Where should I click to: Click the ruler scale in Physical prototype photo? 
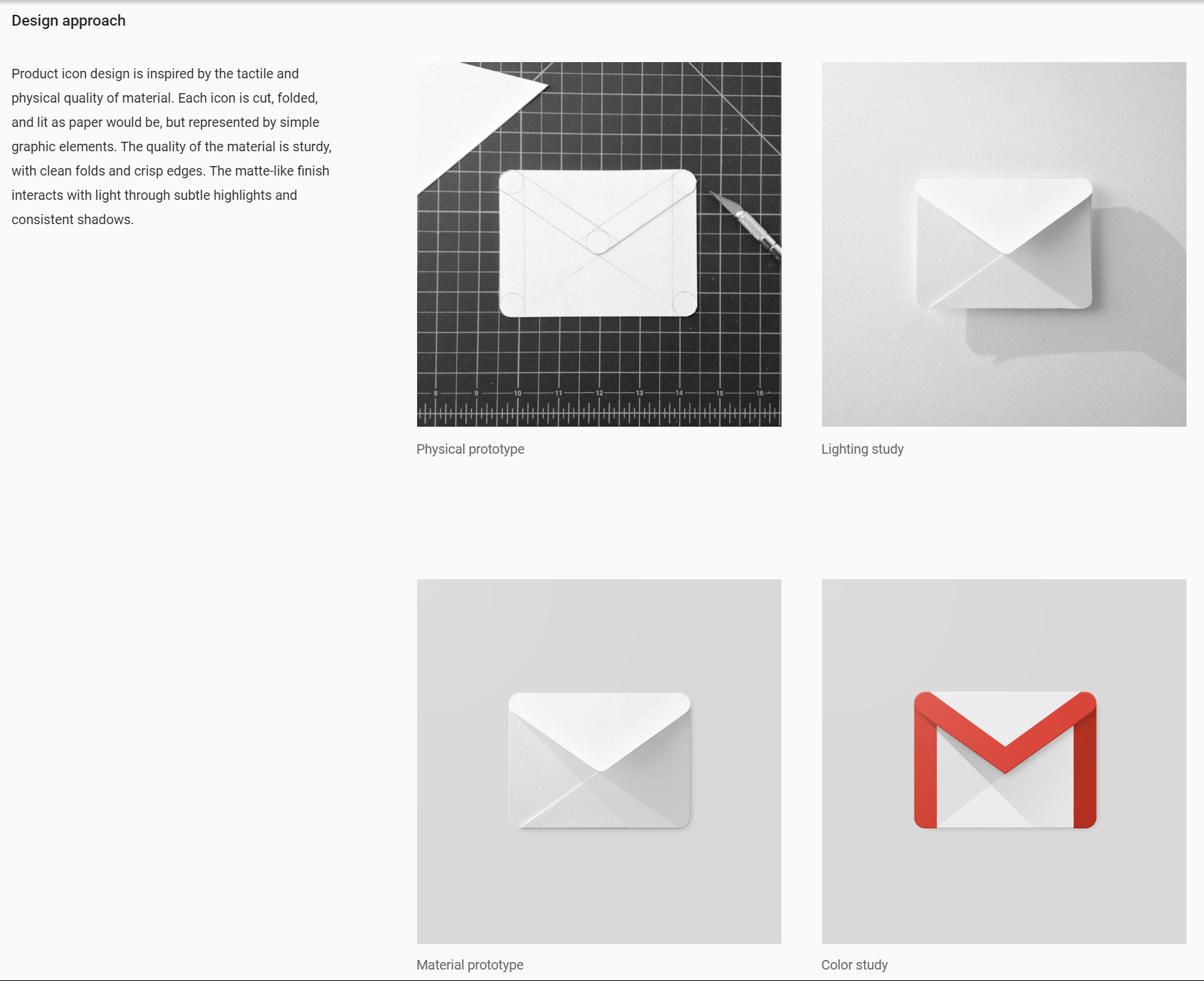pos(599,406)
